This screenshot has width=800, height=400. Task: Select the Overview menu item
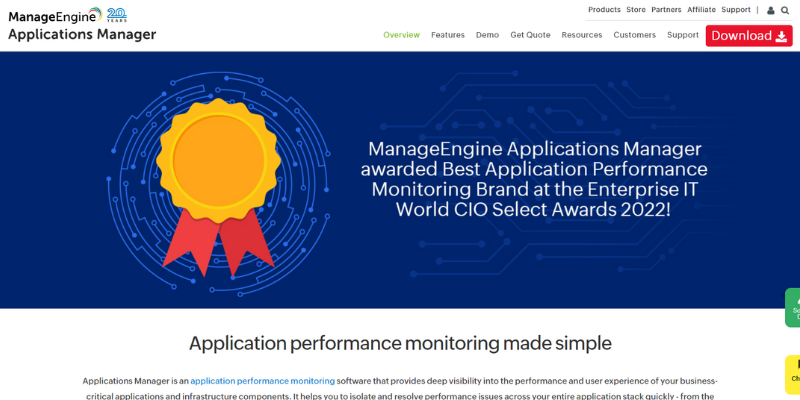tap(402, 35)
